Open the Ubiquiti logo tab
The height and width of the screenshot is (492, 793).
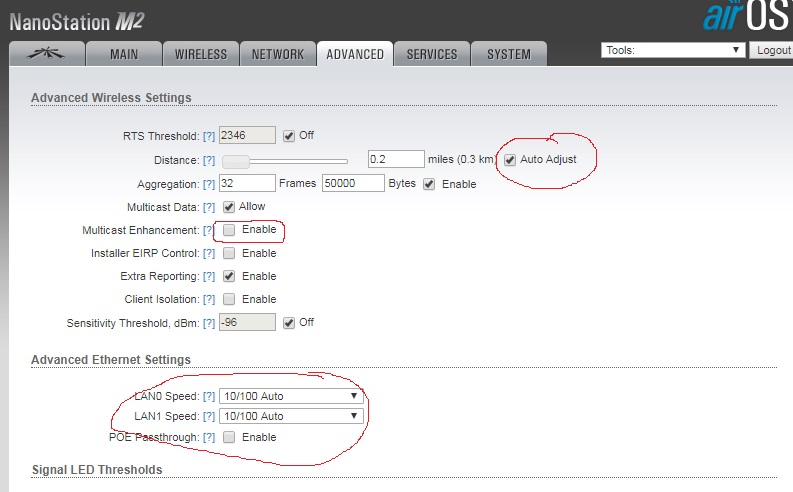[47, 54]
